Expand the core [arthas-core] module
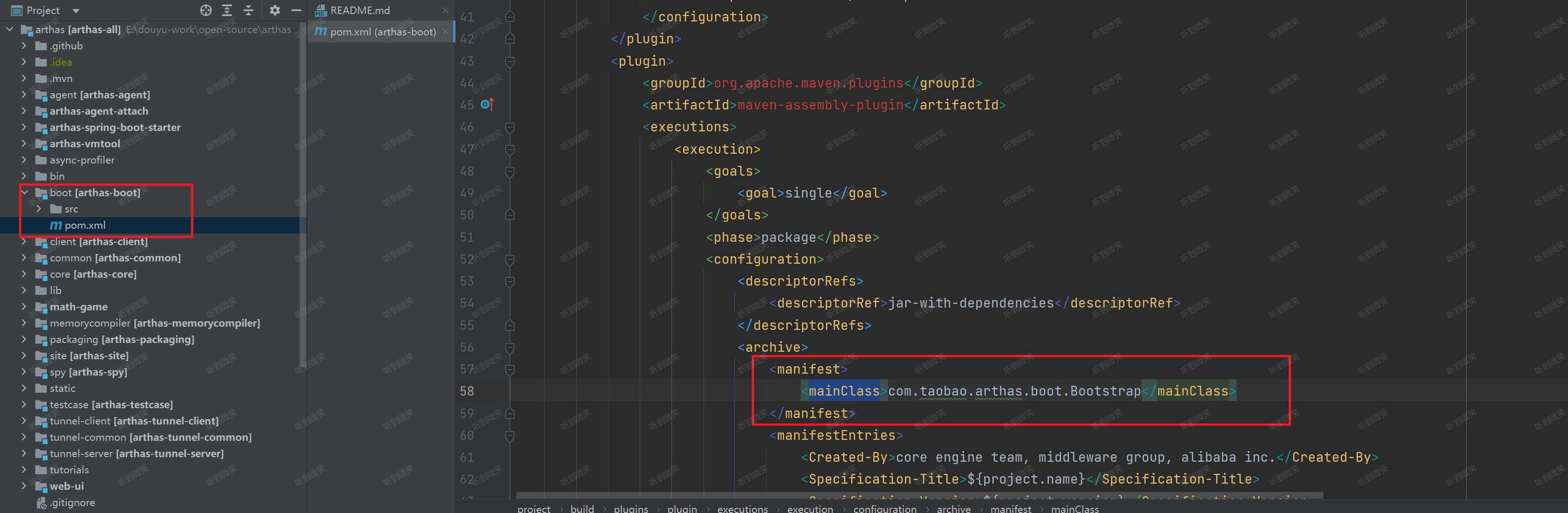The height and width of the screenshot is (513, 1568). [x=24, y=274]
